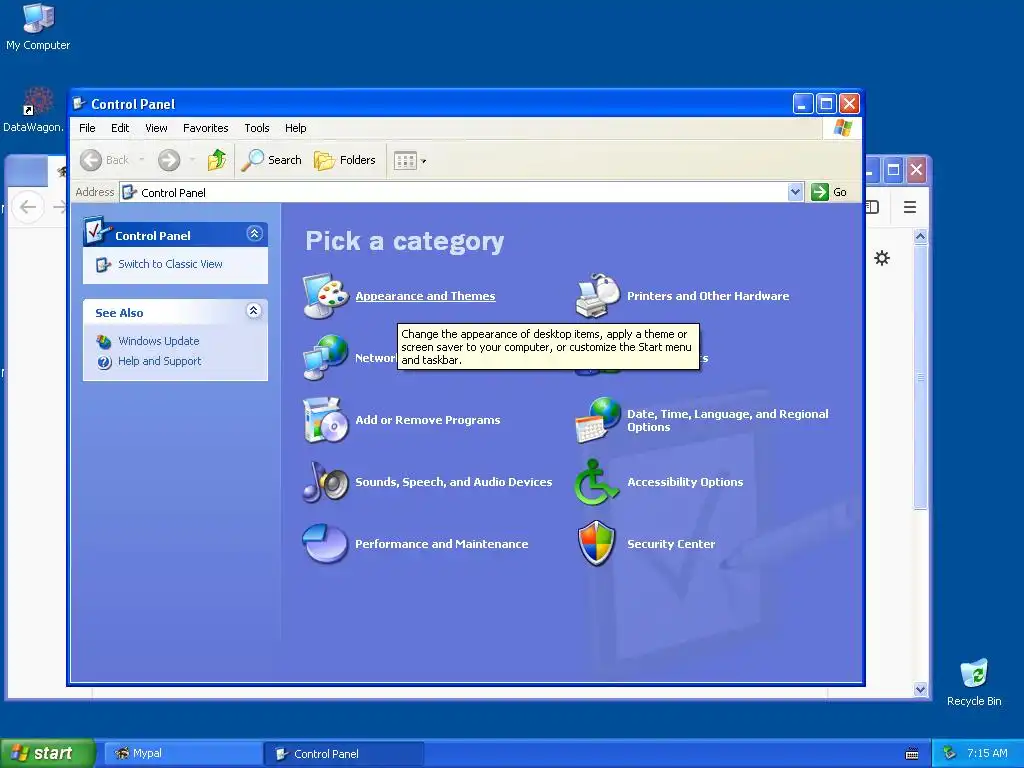Click the network tray icon near clock

coord(949,753)
